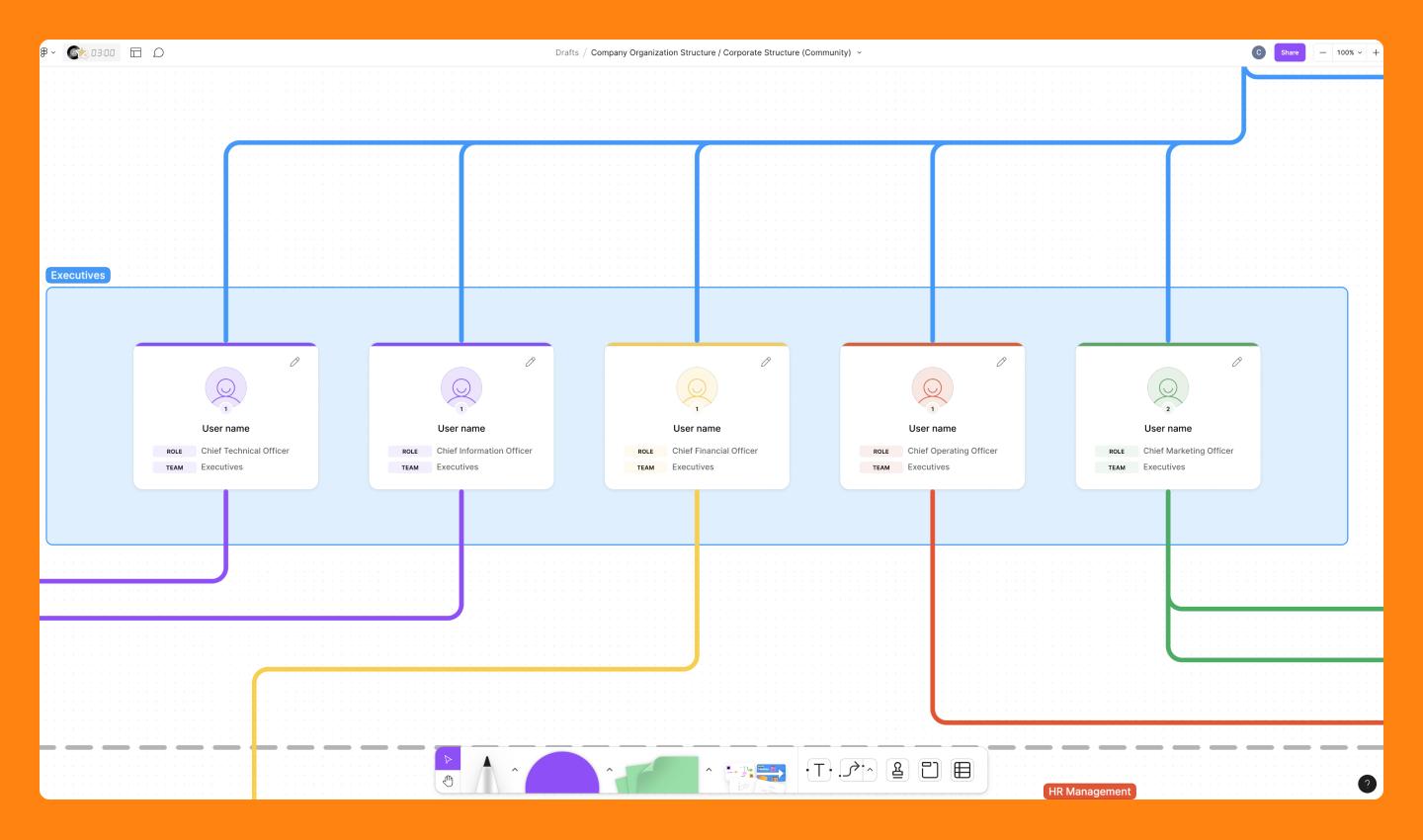The width and height of the screenshot is (1423, 840).
Task: Open the Drafts breadcrumb
Action: (x=568, y=52)
